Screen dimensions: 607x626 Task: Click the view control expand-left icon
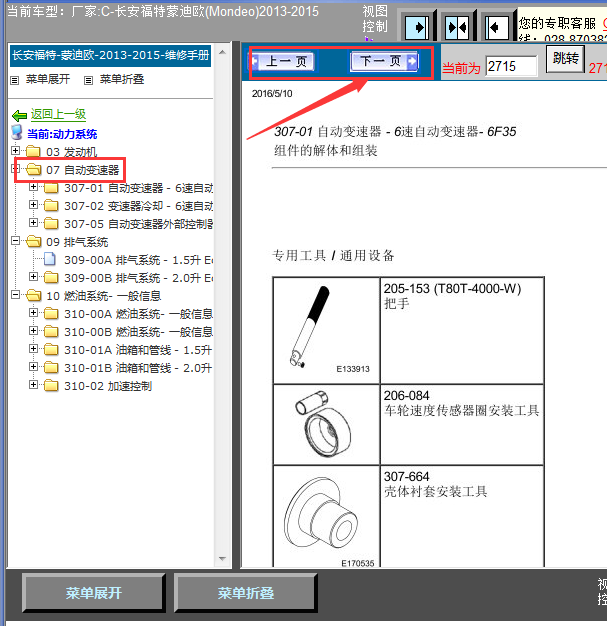pyautogui.click(x=497, y=28)
